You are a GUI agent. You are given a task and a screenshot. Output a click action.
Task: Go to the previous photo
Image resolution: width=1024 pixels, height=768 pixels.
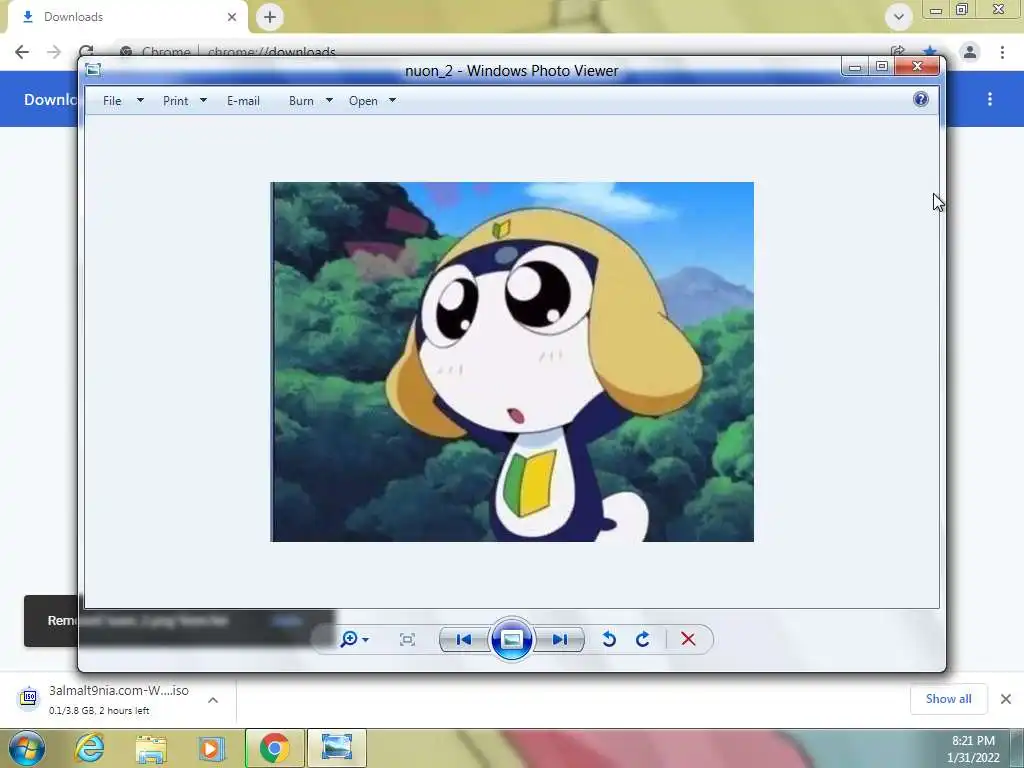pyautogui.click(x=464, y=639)
